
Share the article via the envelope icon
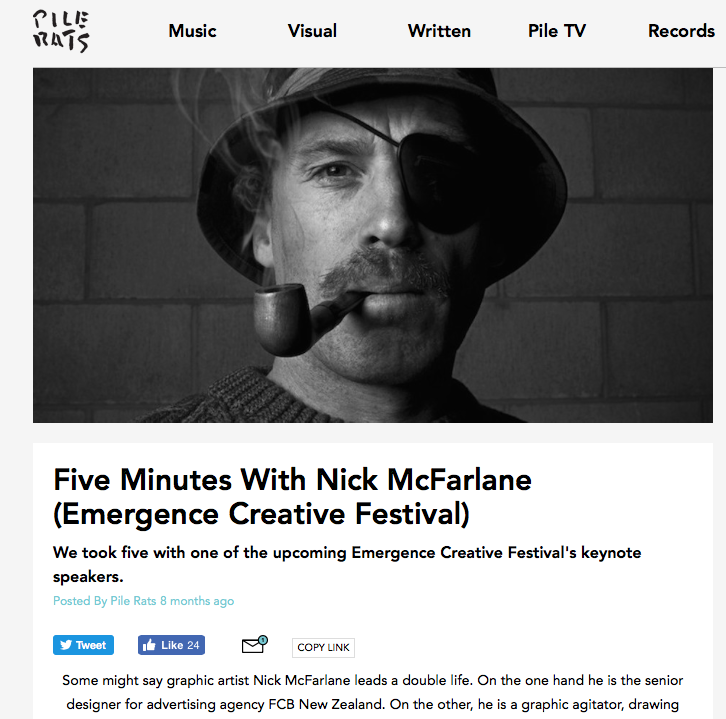tap(254, 644)
